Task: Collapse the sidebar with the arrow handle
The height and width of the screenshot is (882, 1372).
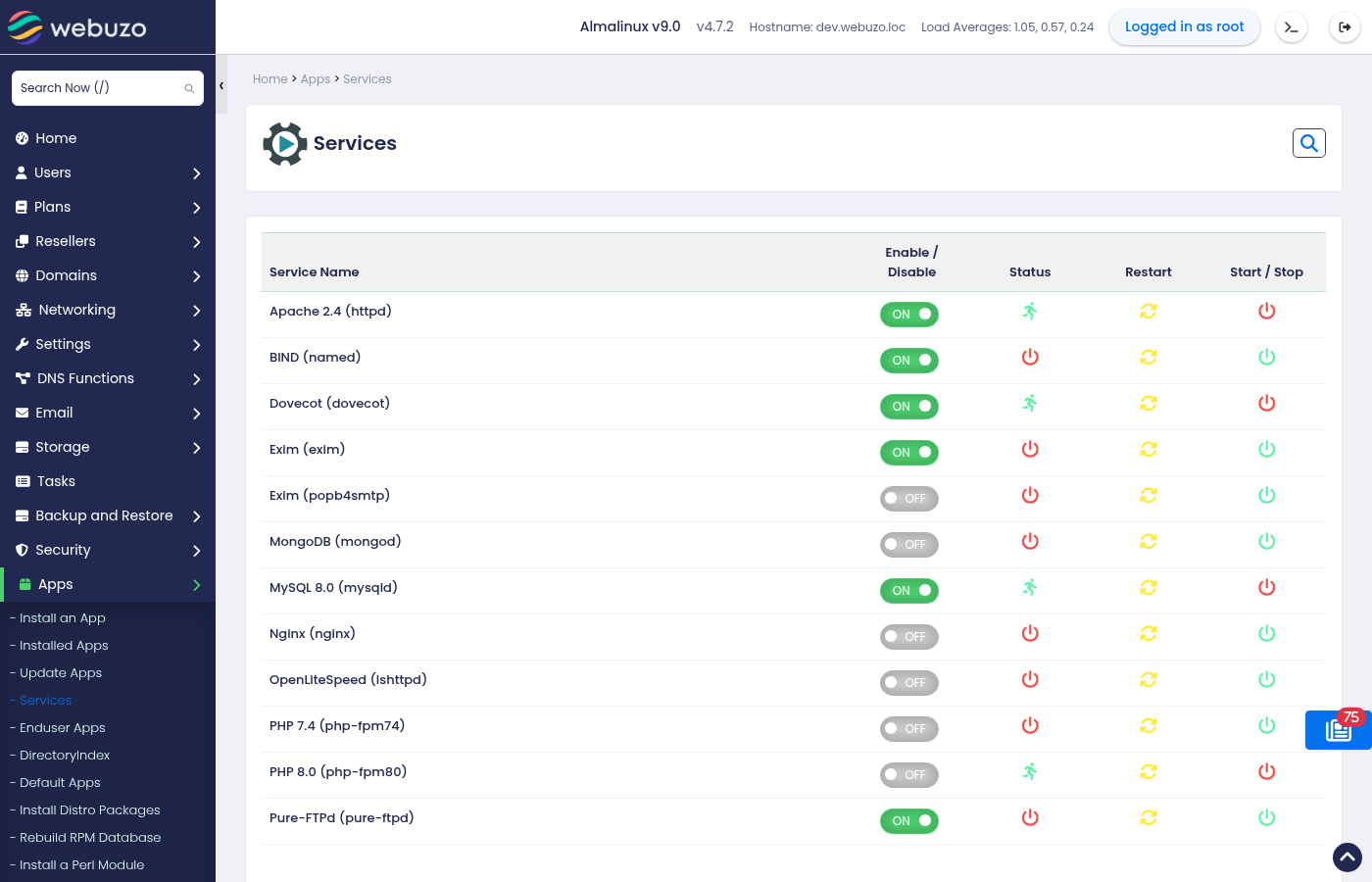Action: tap(221, 86)
